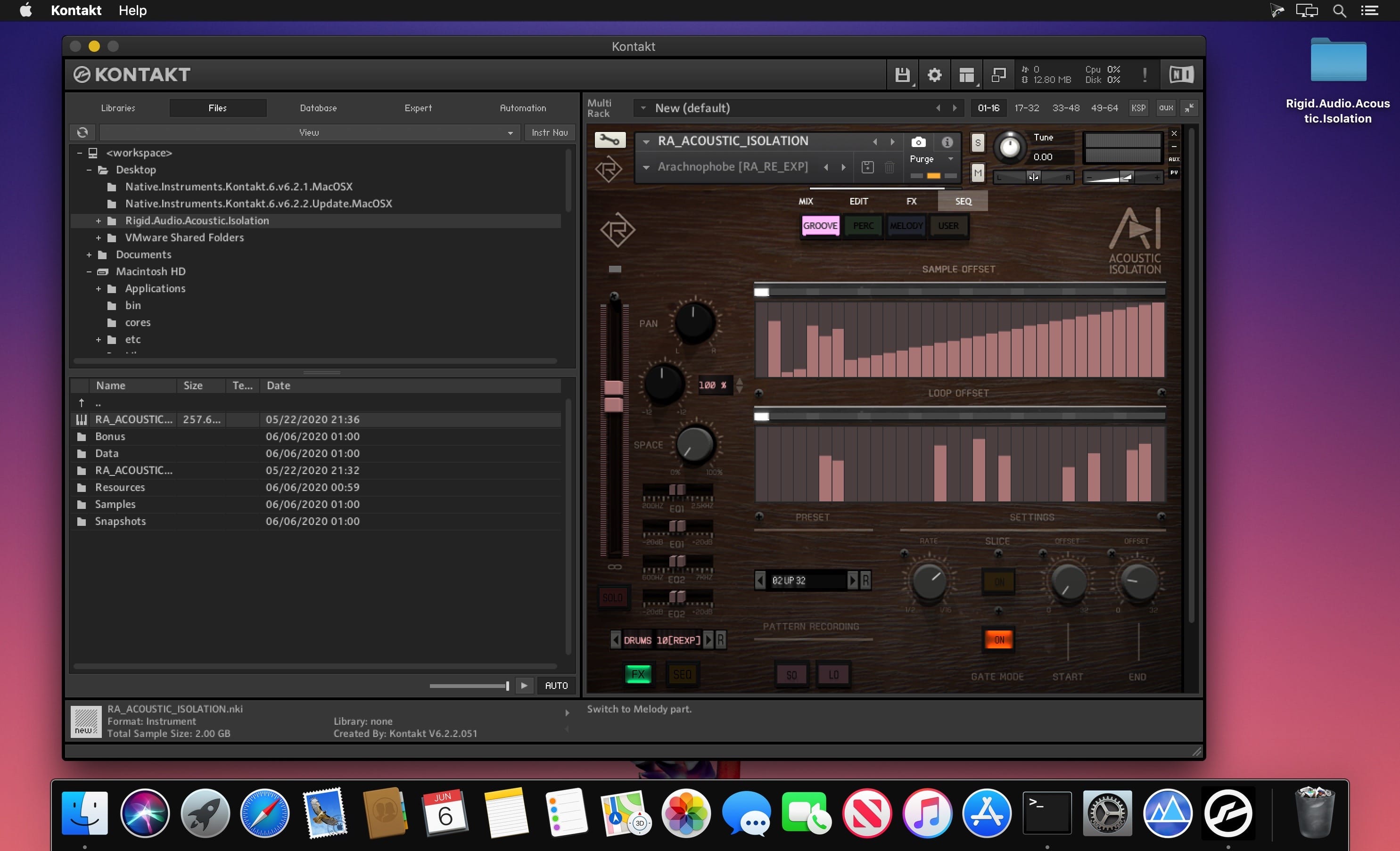Expand the Applications folder node
This screenshot has height=851, width=1400.
pos(99,288)
